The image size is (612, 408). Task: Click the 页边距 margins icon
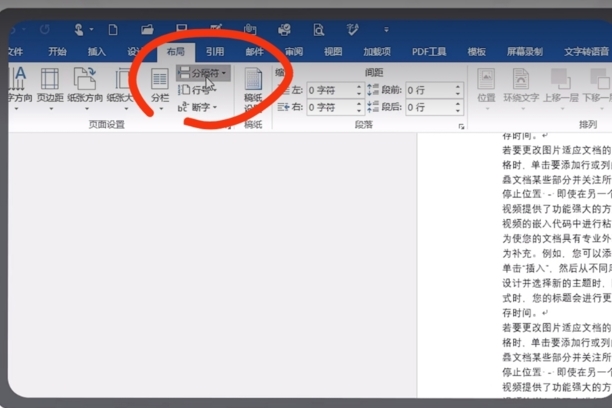[x=50, y=79]
